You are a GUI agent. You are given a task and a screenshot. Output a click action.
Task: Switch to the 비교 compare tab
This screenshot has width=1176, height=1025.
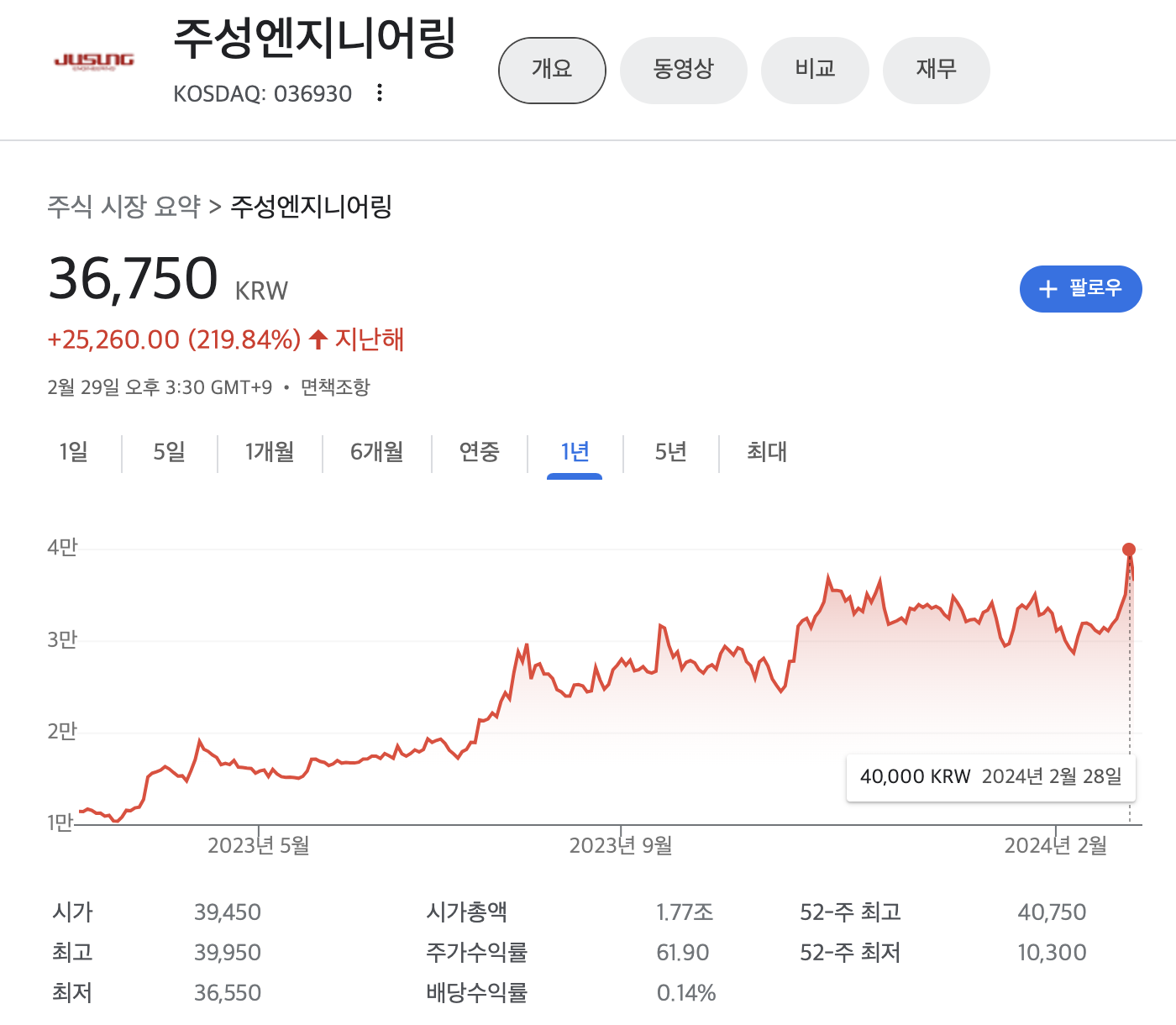tap(815, 70)
